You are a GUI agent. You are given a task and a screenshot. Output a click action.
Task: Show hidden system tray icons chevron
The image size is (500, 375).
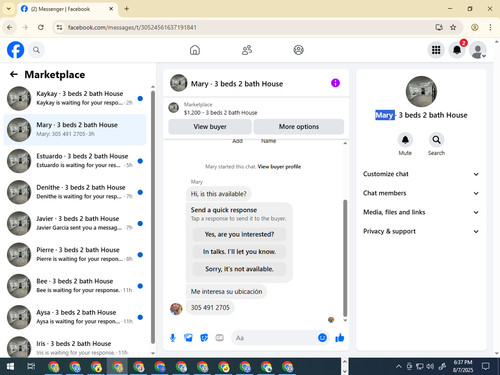pos(398,367)
